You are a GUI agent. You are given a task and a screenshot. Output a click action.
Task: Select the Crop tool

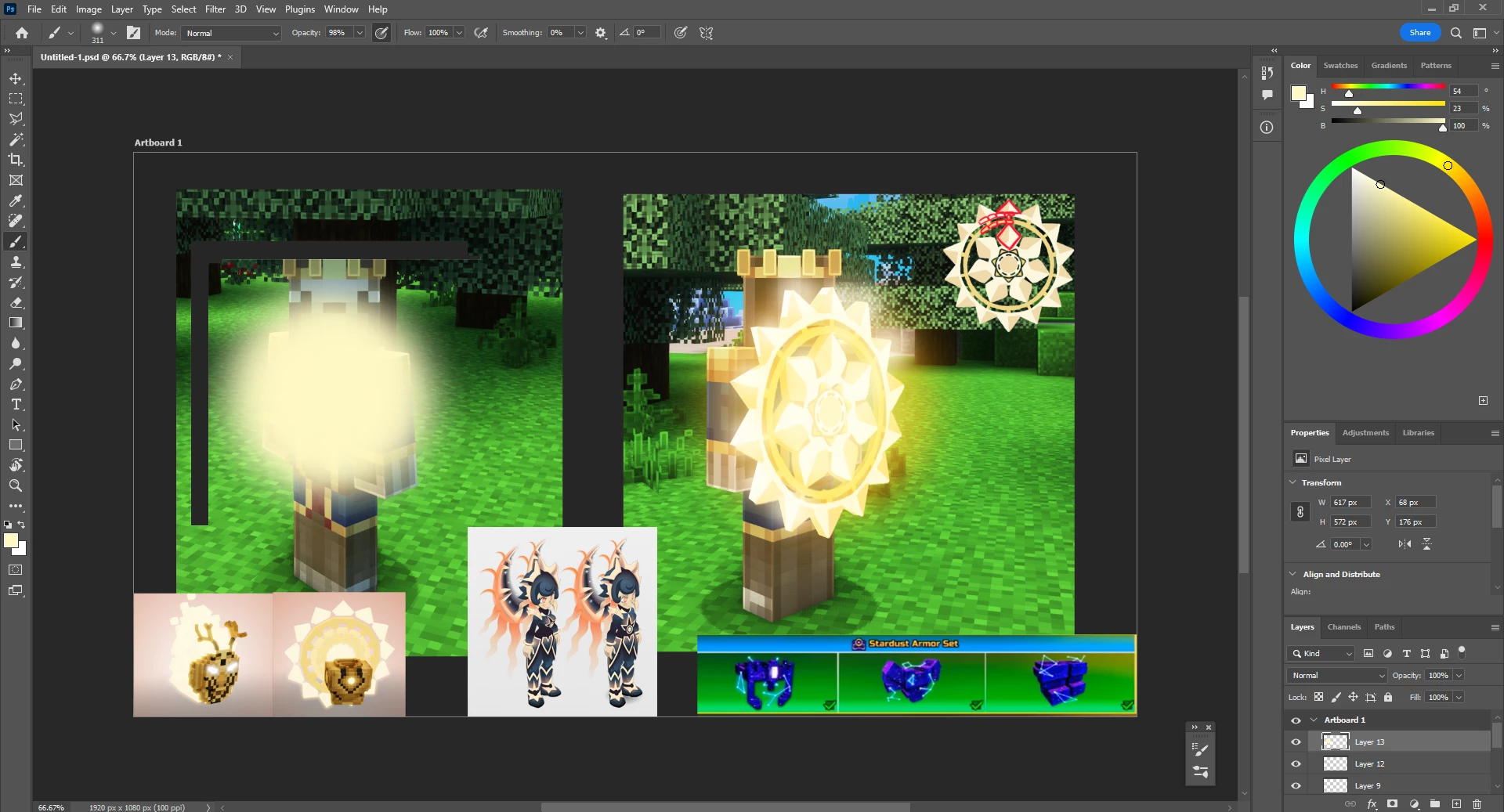(16, 160)
